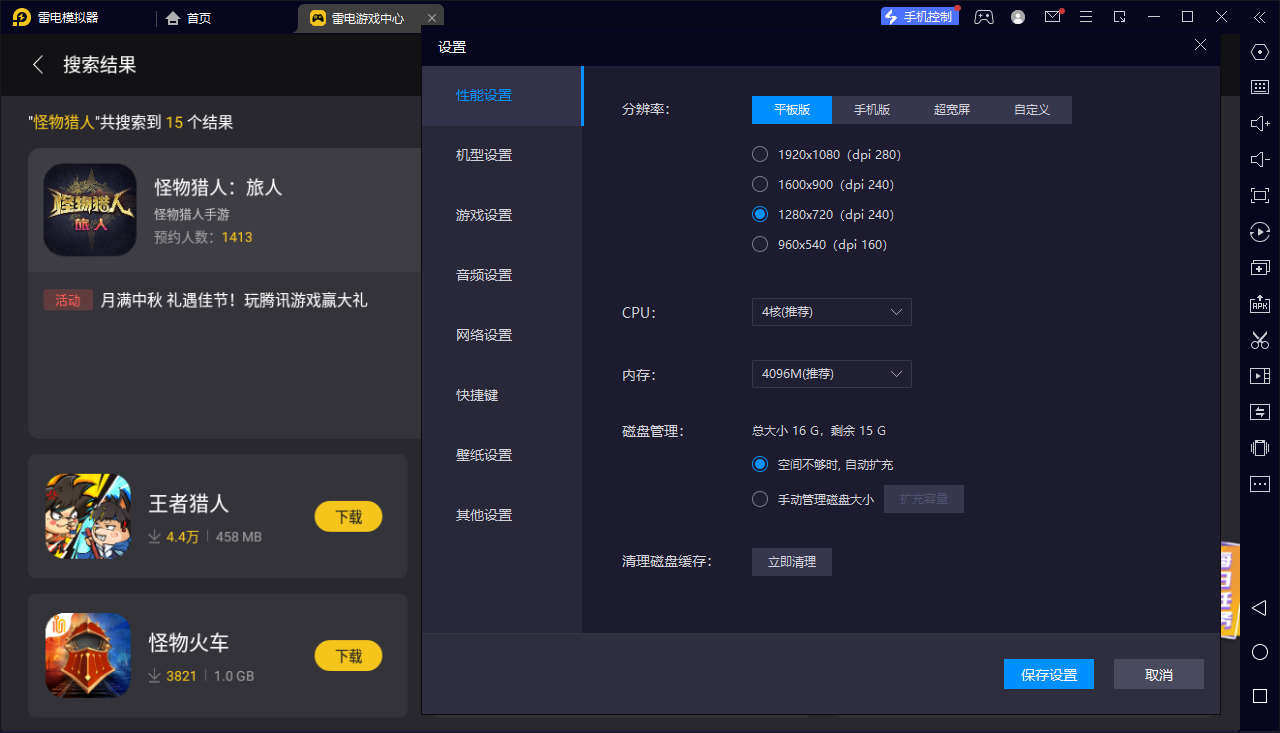
Task: Open the 王者猎人 game thumbnail
Action: 88,517
